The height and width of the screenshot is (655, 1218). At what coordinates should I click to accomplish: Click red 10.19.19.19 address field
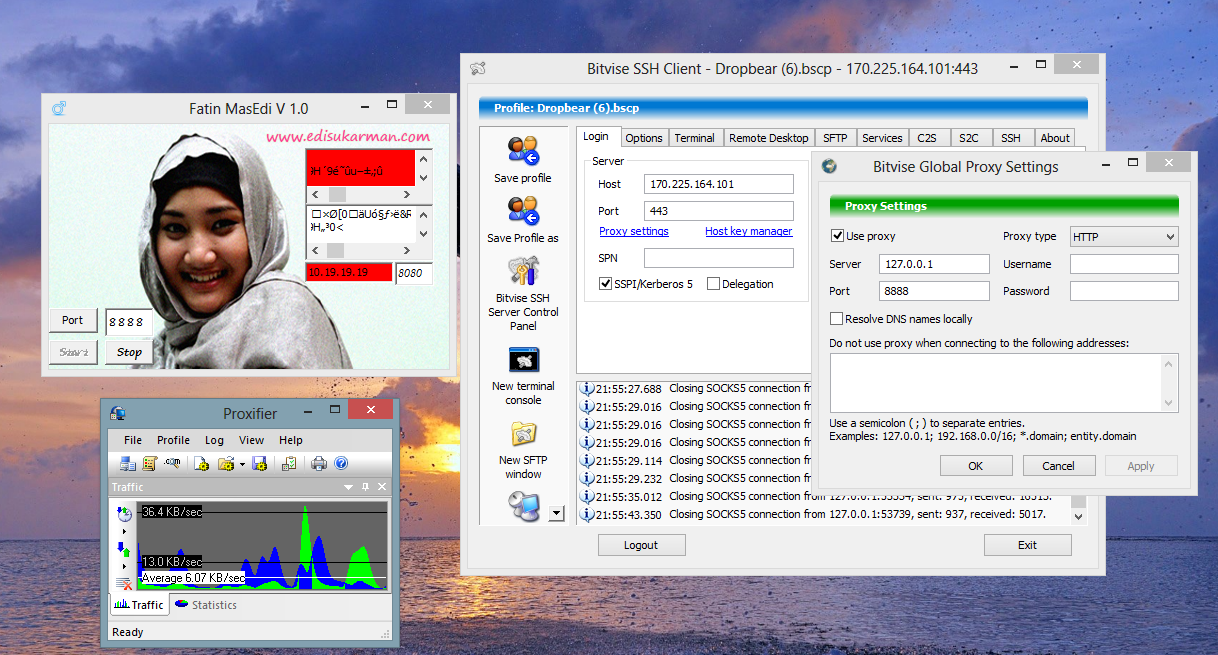[349, 272]
